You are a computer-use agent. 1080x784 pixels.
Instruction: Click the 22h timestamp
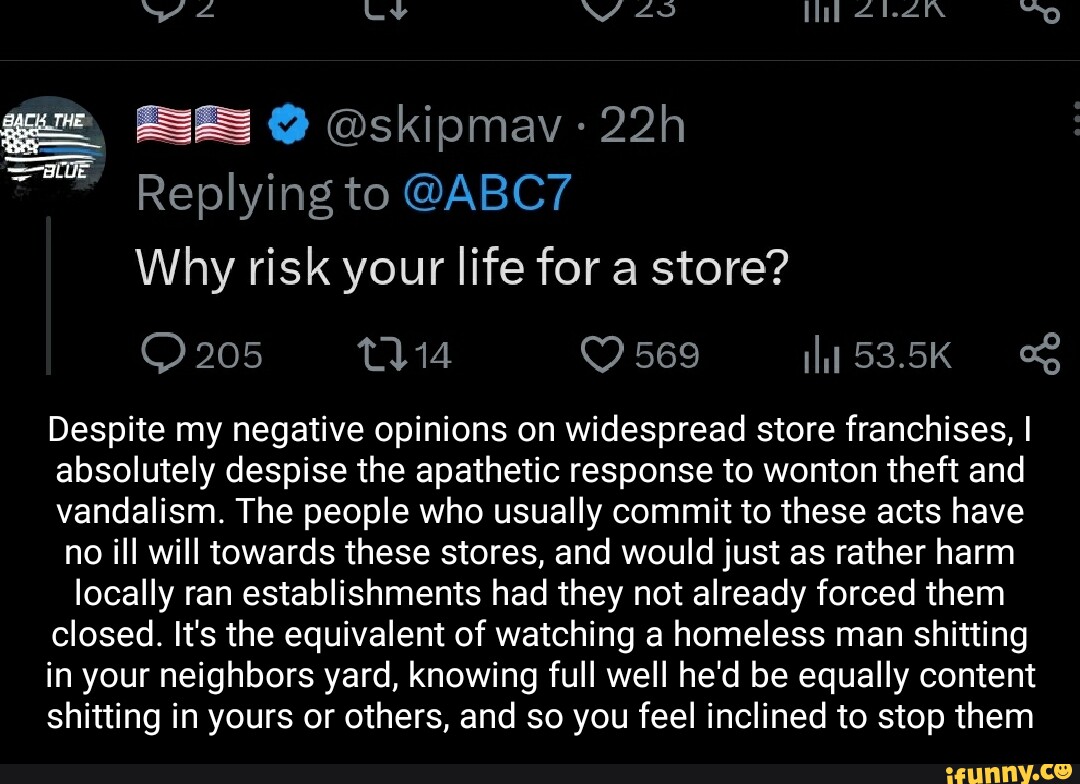(x=640, y=130)
